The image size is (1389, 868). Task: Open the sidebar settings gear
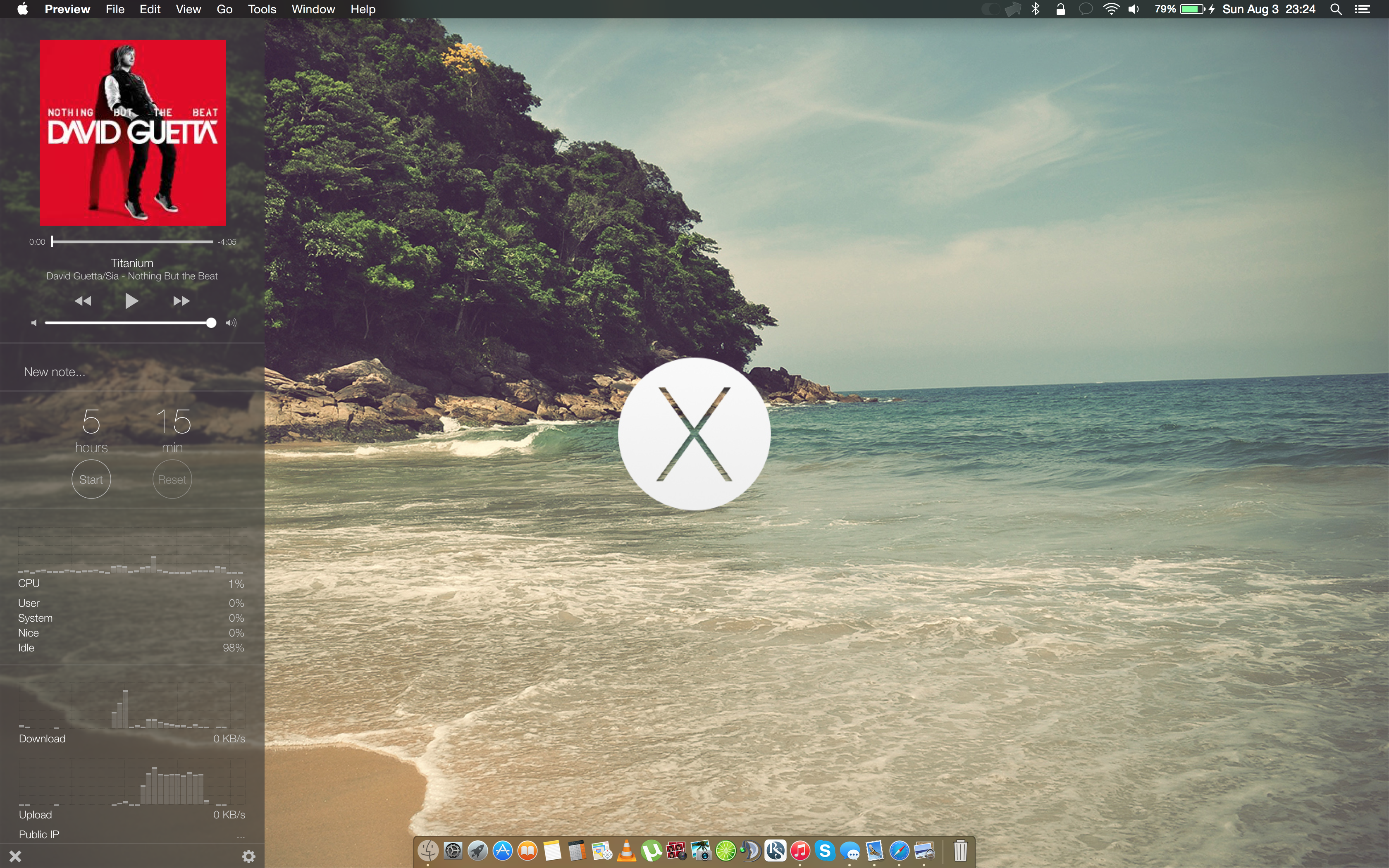248,856
